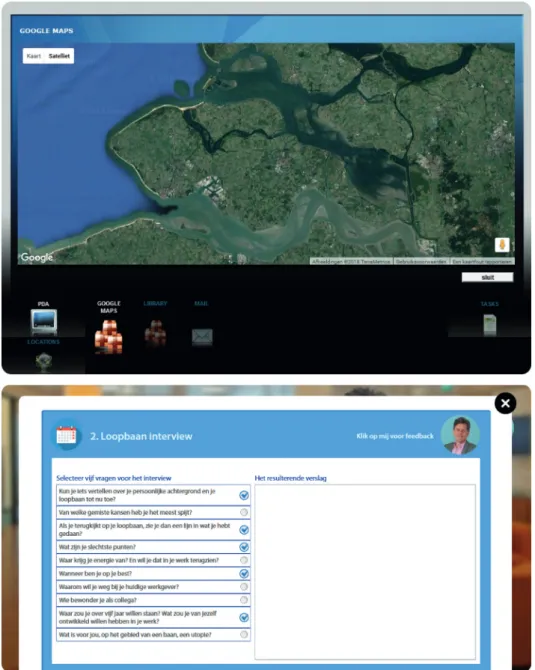Screen dimensions: 535x670
Task: Click the 2. Loopbaan interview title
Action: (141, 436)
